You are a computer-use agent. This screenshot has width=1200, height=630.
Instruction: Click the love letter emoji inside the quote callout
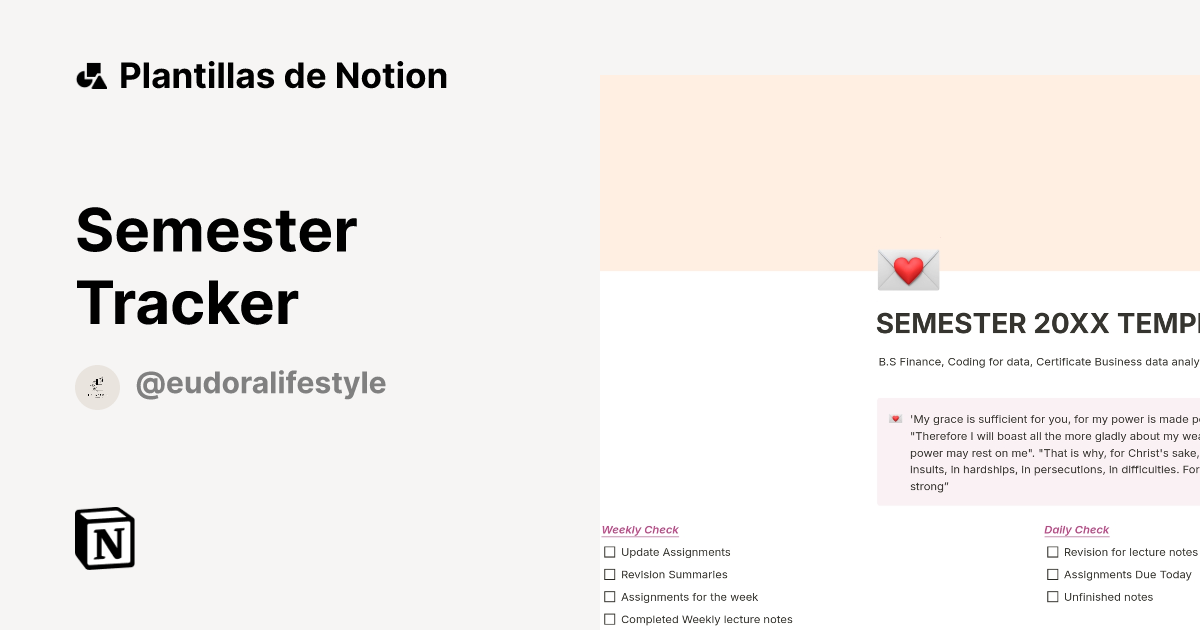coord(893,419)
